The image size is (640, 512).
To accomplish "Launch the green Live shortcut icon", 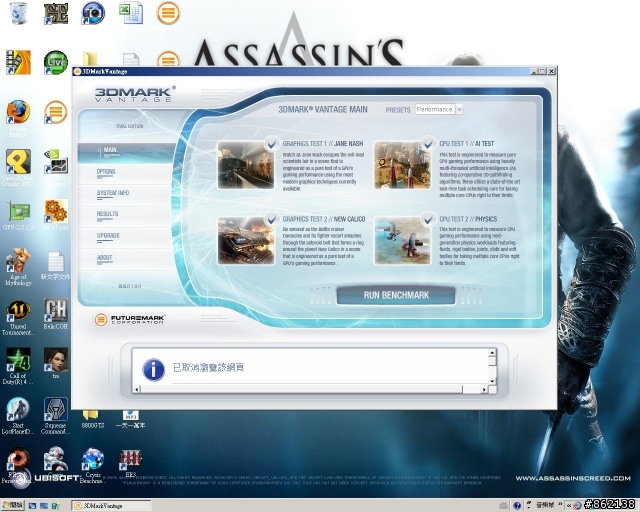I will pyautogui.click(x=56, y=62).
